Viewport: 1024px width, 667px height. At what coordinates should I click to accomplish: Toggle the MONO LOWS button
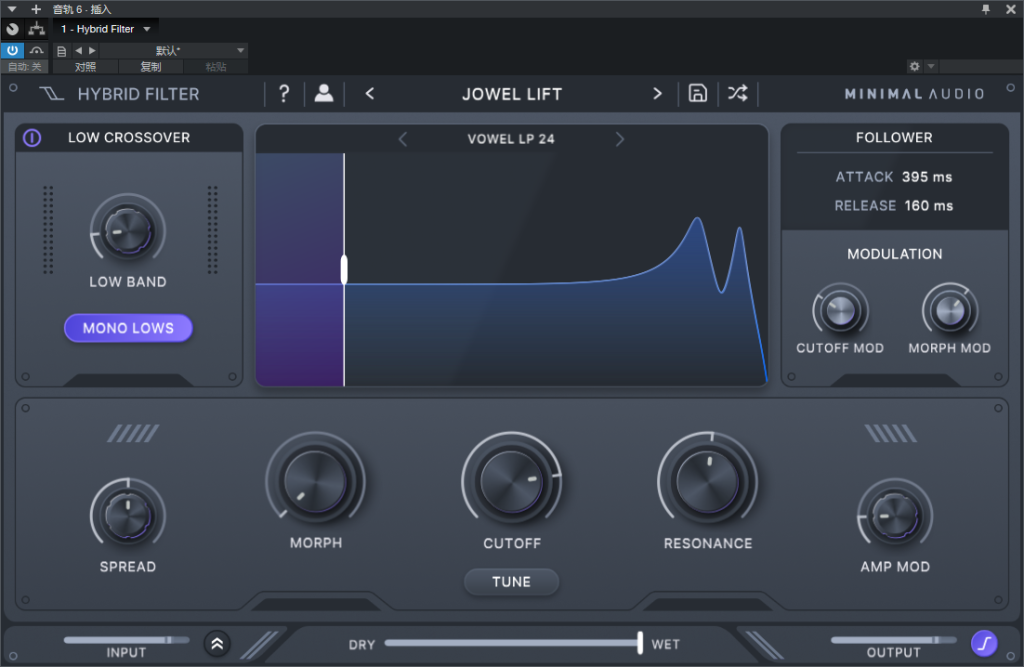(x=128, y=328)
